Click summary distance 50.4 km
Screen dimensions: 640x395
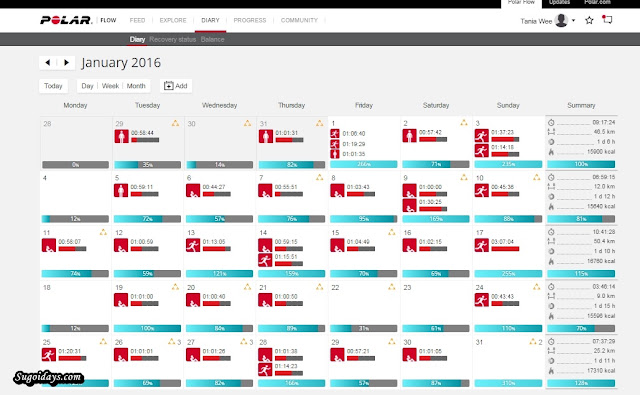[x=604, y=241]
